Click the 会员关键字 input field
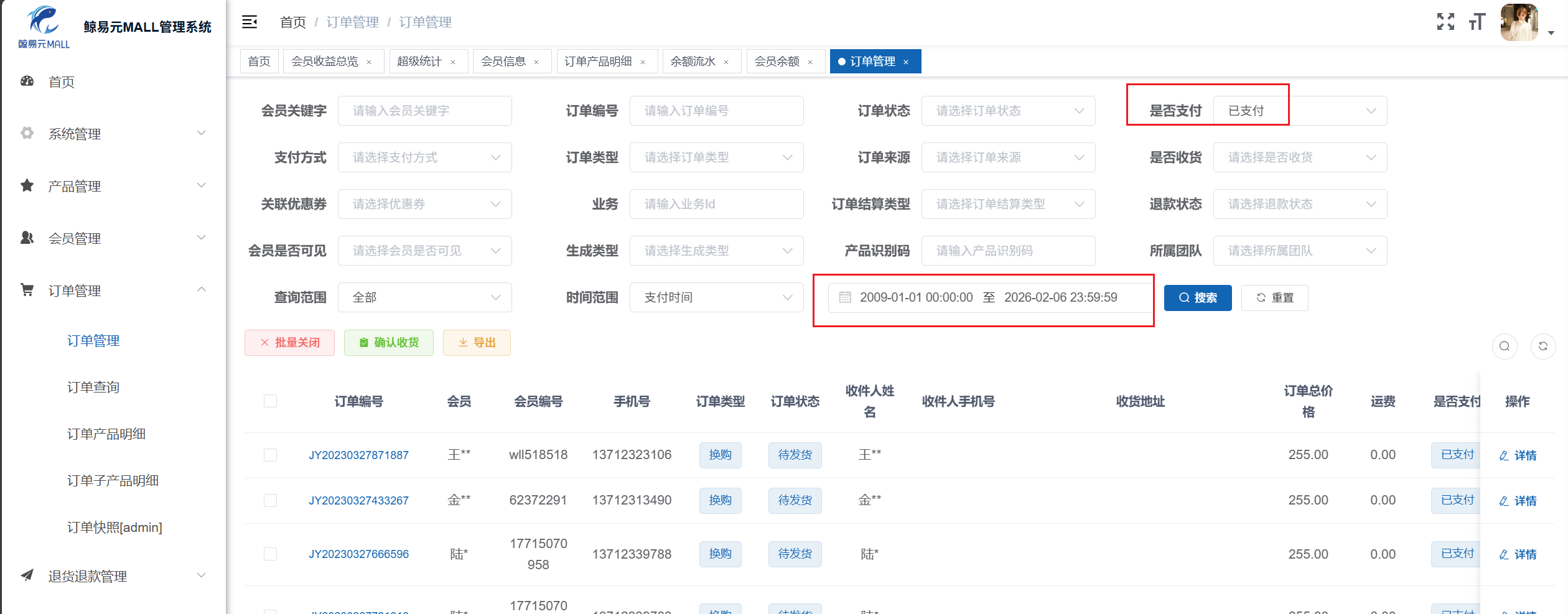This screenshot has height=614, width=1568. (x=424, y=111)
